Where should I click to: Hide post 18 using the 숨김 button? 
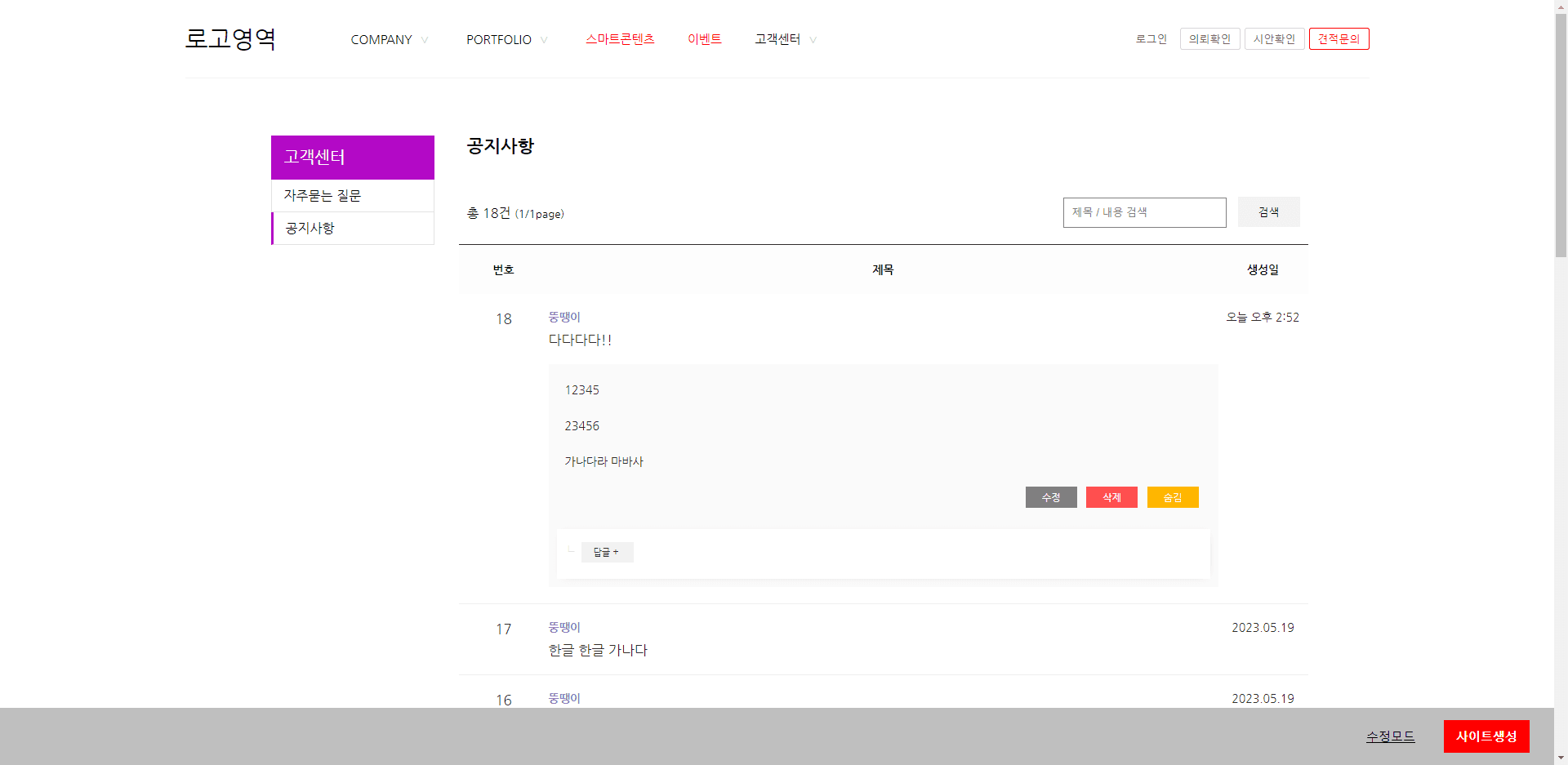pos(1173,497)
